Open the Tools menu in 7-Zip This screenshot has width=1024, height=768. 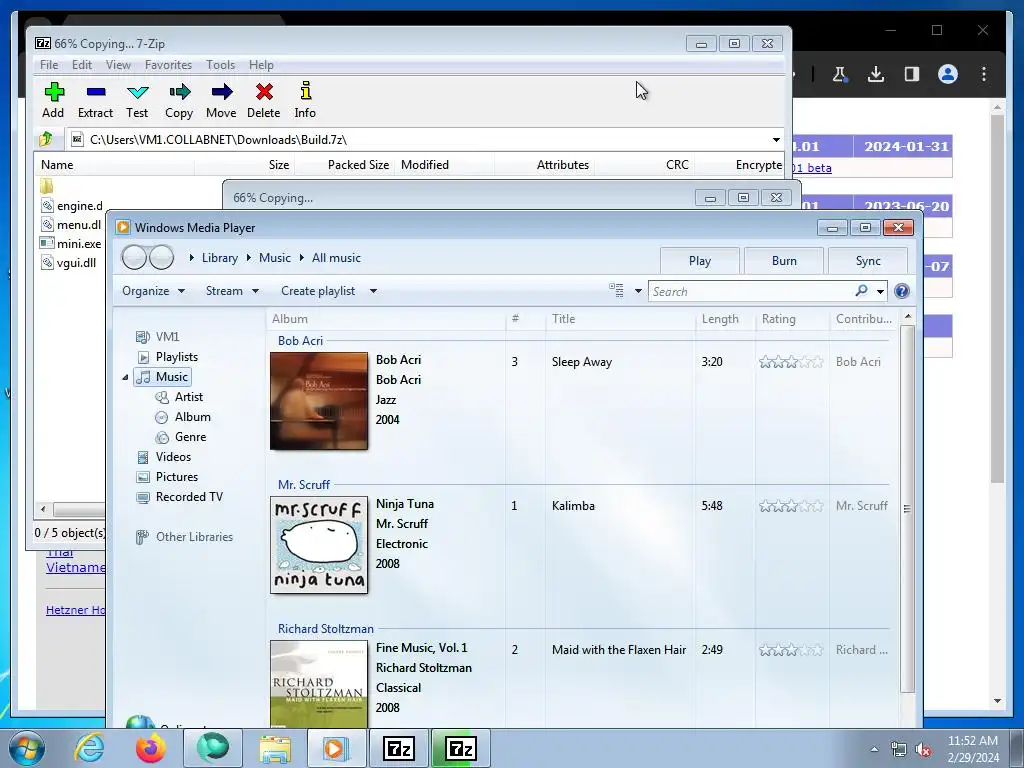point(221,65)
